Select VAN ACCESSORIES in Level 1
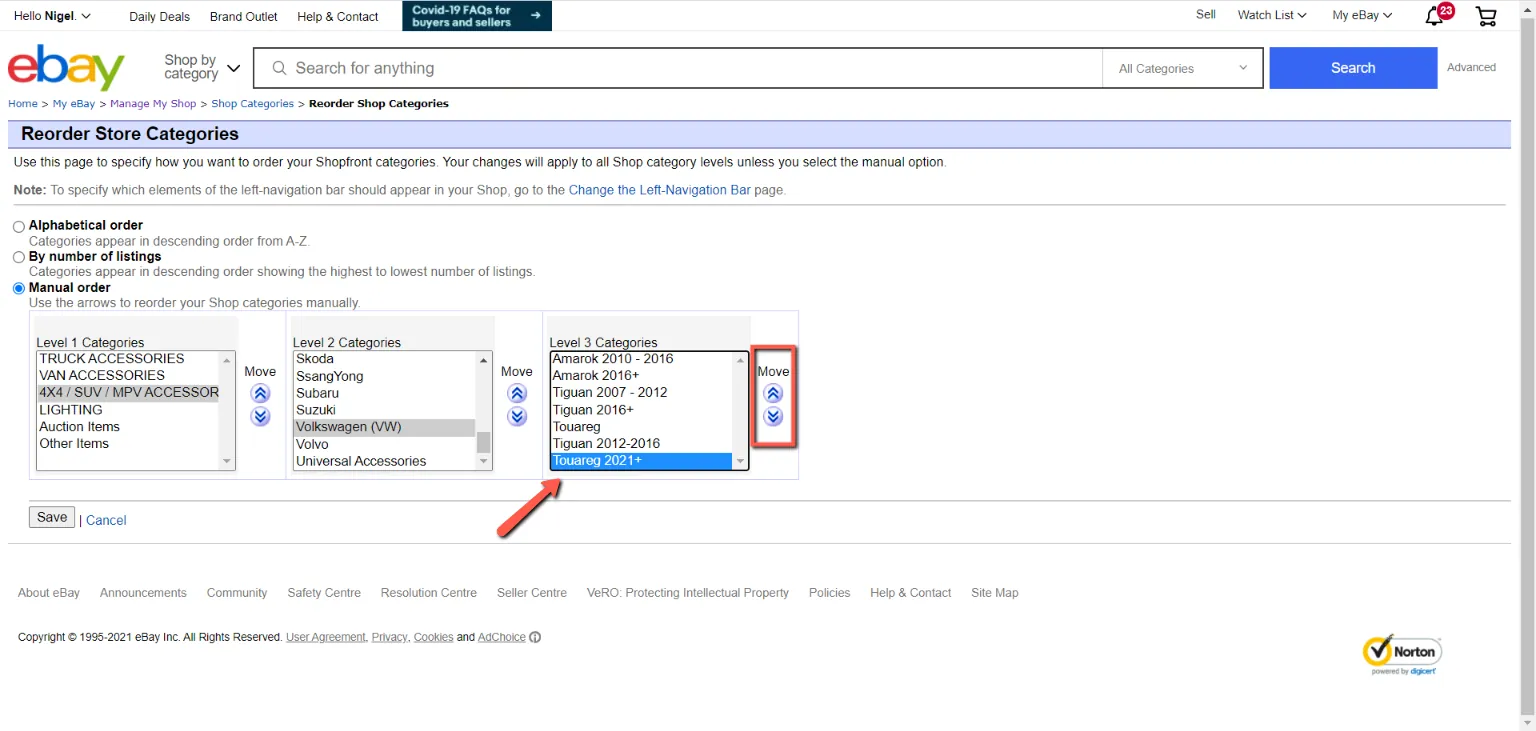The width and height of the screenshot is (1536, 731). click(x=127, y=376)
